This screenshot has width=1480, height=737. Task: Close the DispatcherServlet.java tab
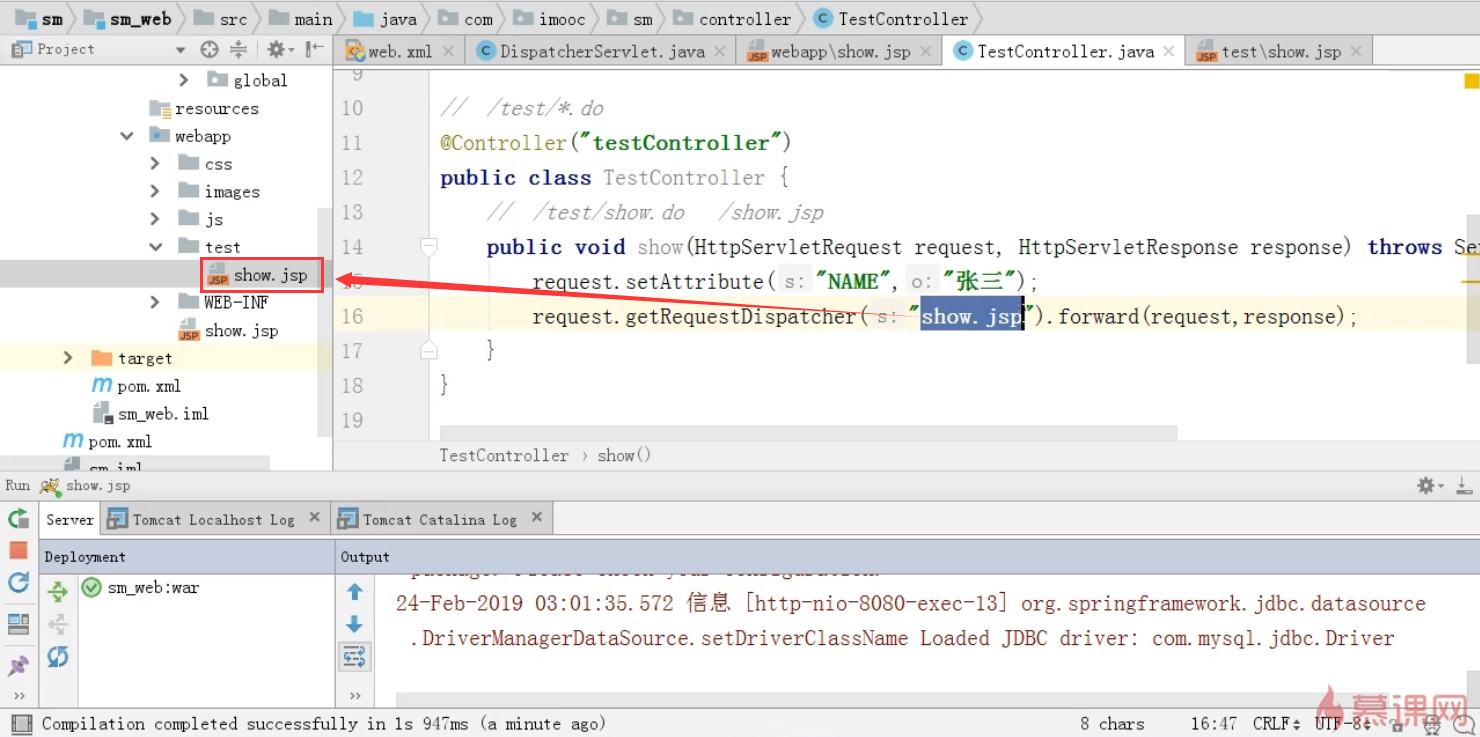[x=720, y=51]
